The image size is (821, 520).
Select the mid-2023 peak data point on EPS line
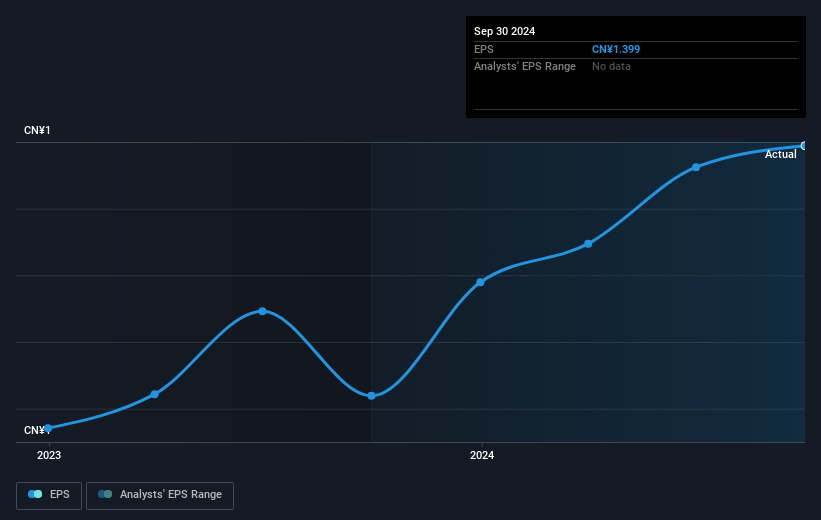click(262, 311)
